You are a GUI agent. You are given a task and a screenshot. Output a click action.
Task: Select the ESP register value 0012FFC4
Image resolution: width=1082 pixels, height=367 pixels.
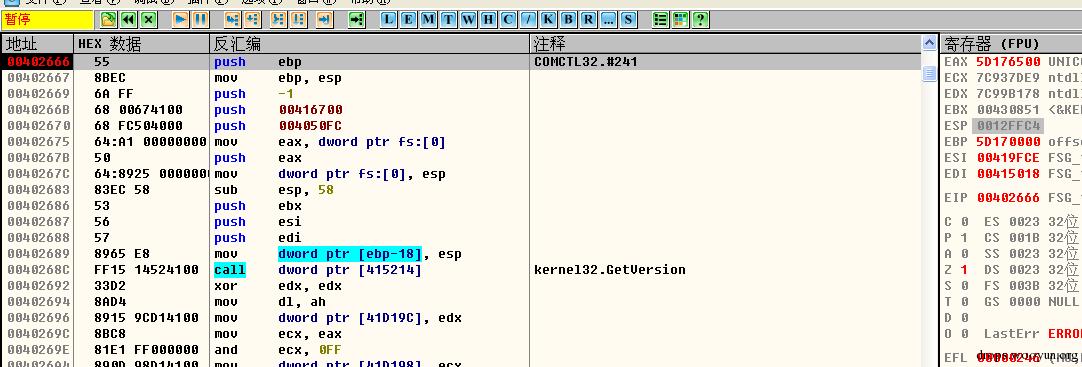pos(1008,126)
